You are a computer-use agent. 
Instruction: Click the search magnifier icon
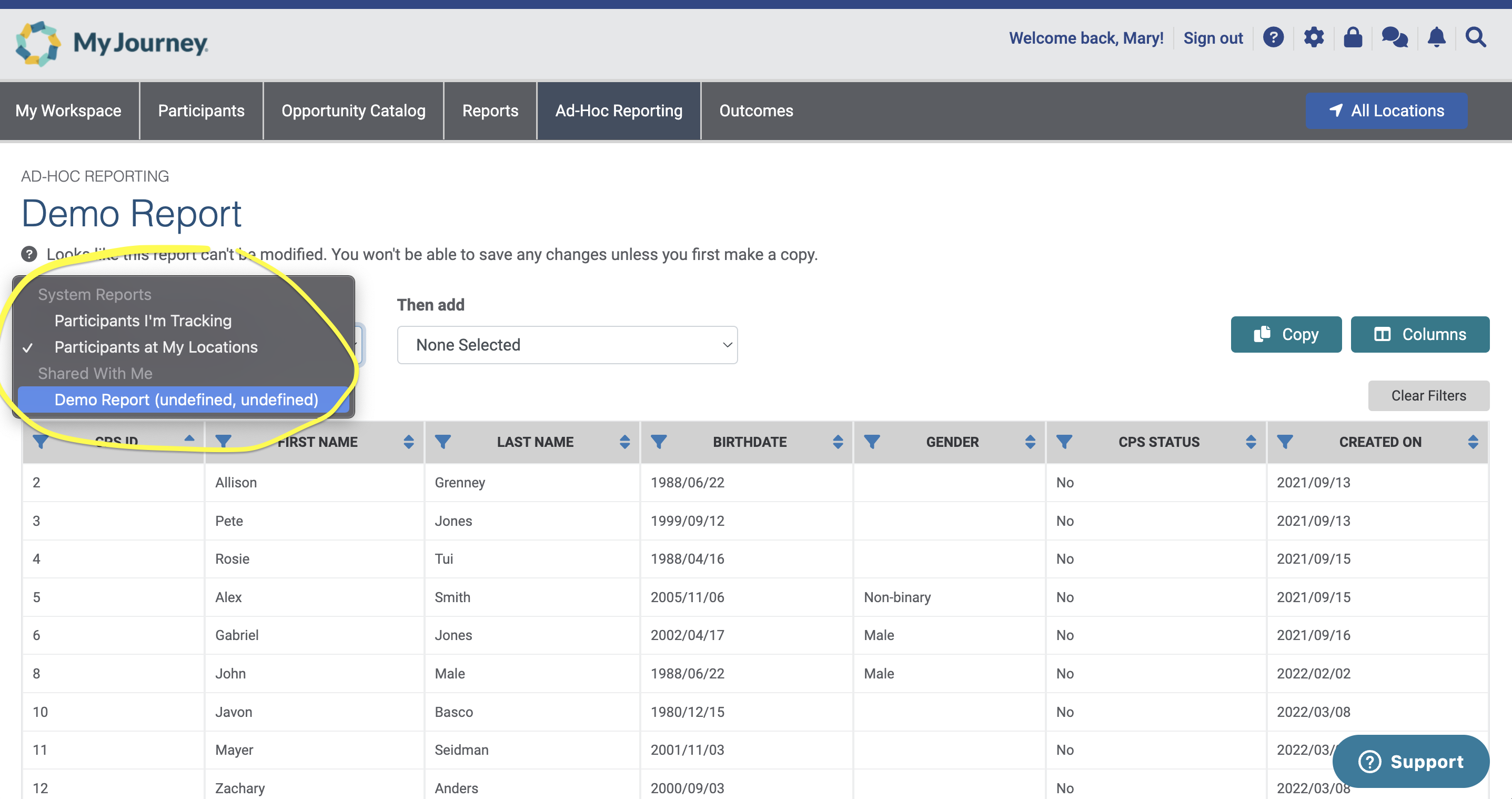[1476, 37]
